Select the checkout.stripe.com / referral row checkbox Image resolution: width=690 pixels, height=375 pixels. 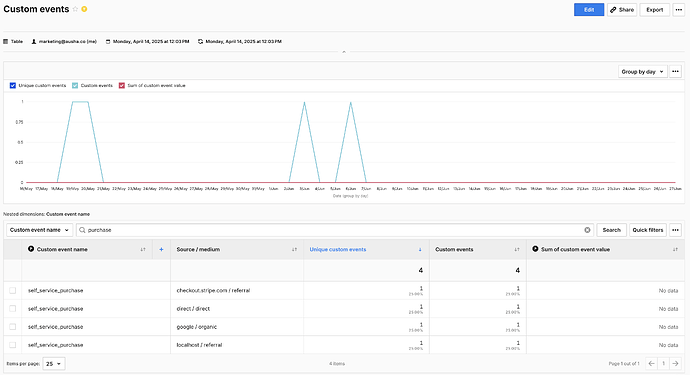click(12, 290)
